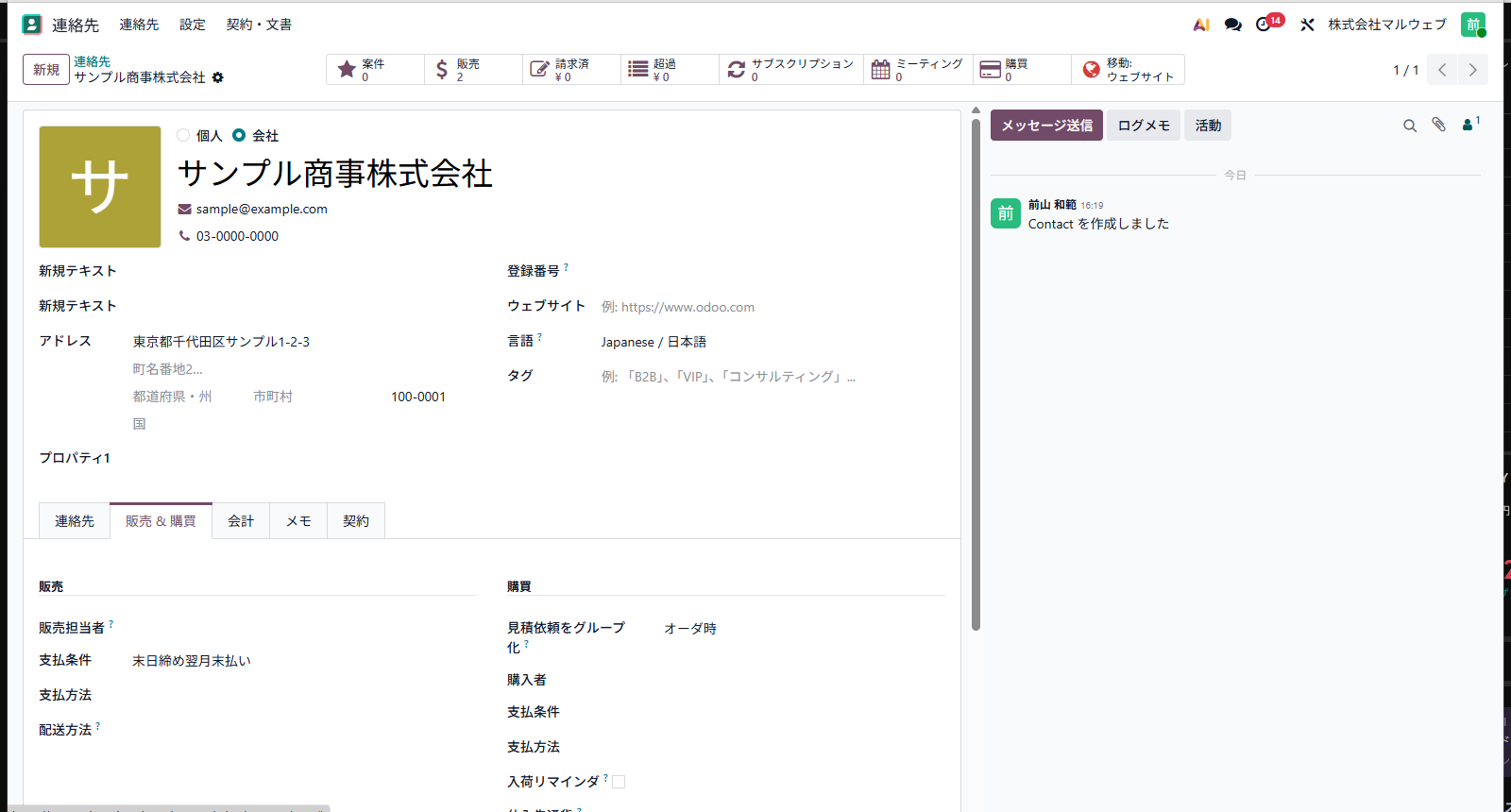Viewport: 1511px width, 812px height.
Task: Open the 配送方法 field dropdown
Action: tap(304, 730)
